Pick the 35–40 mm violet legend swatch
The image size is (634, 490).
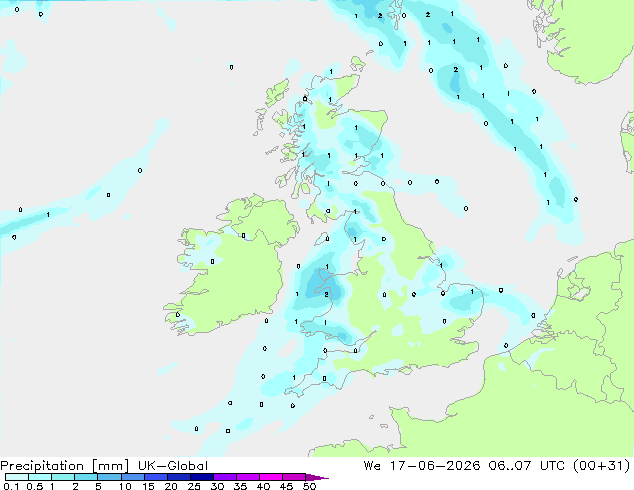tap(247, 477)
